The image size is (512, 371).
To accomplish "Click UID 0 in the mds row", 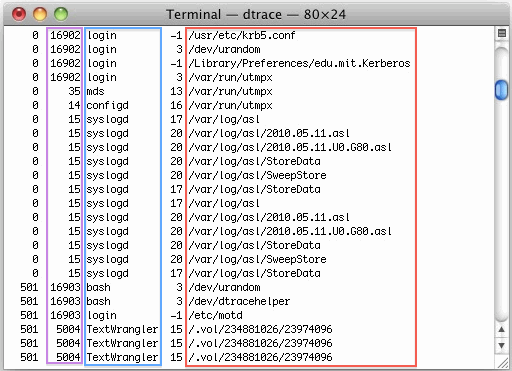I will point(35,91).
